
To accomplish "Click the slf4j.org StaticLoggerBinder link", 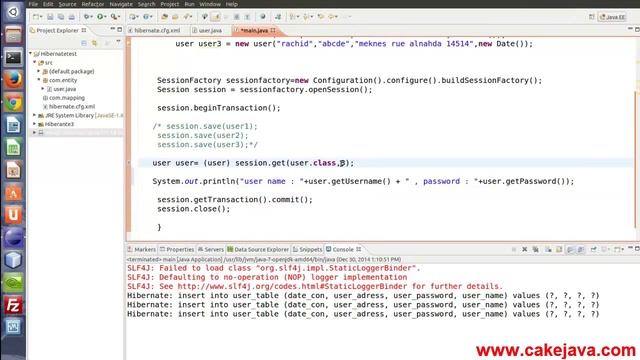I will pyautogui.click(x=292, y=286).
